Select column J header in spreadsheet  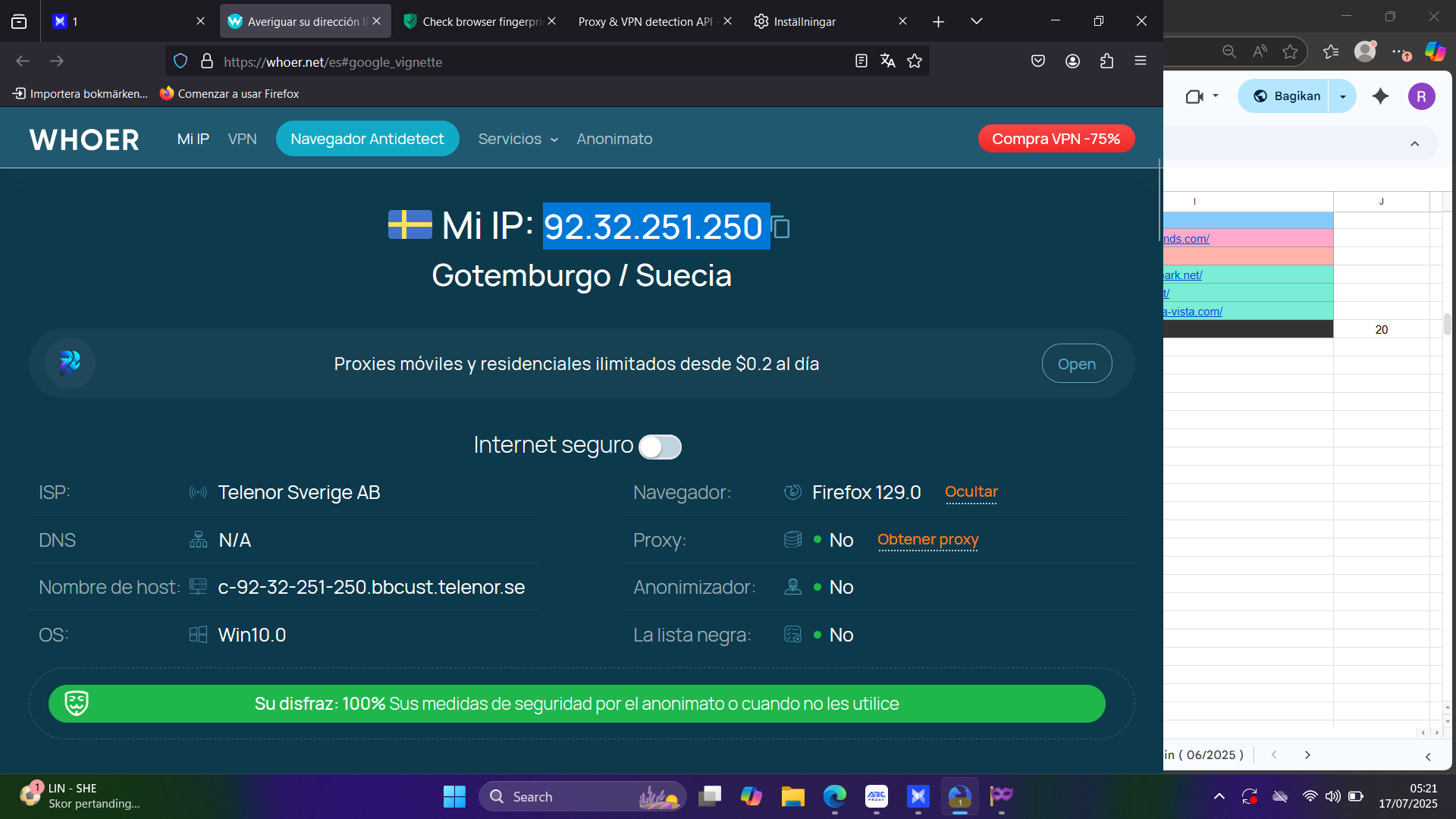[1382, 202]
